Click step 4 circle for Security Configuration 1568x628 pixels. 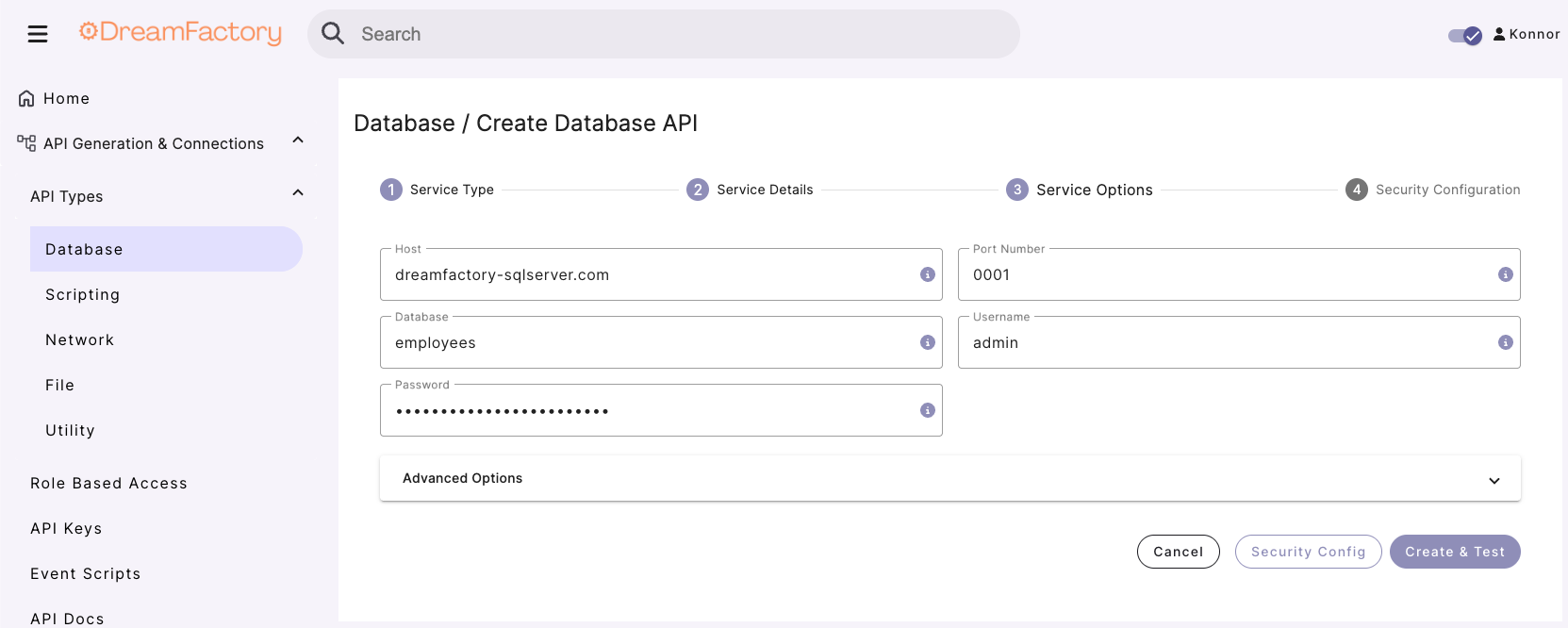1357,190
